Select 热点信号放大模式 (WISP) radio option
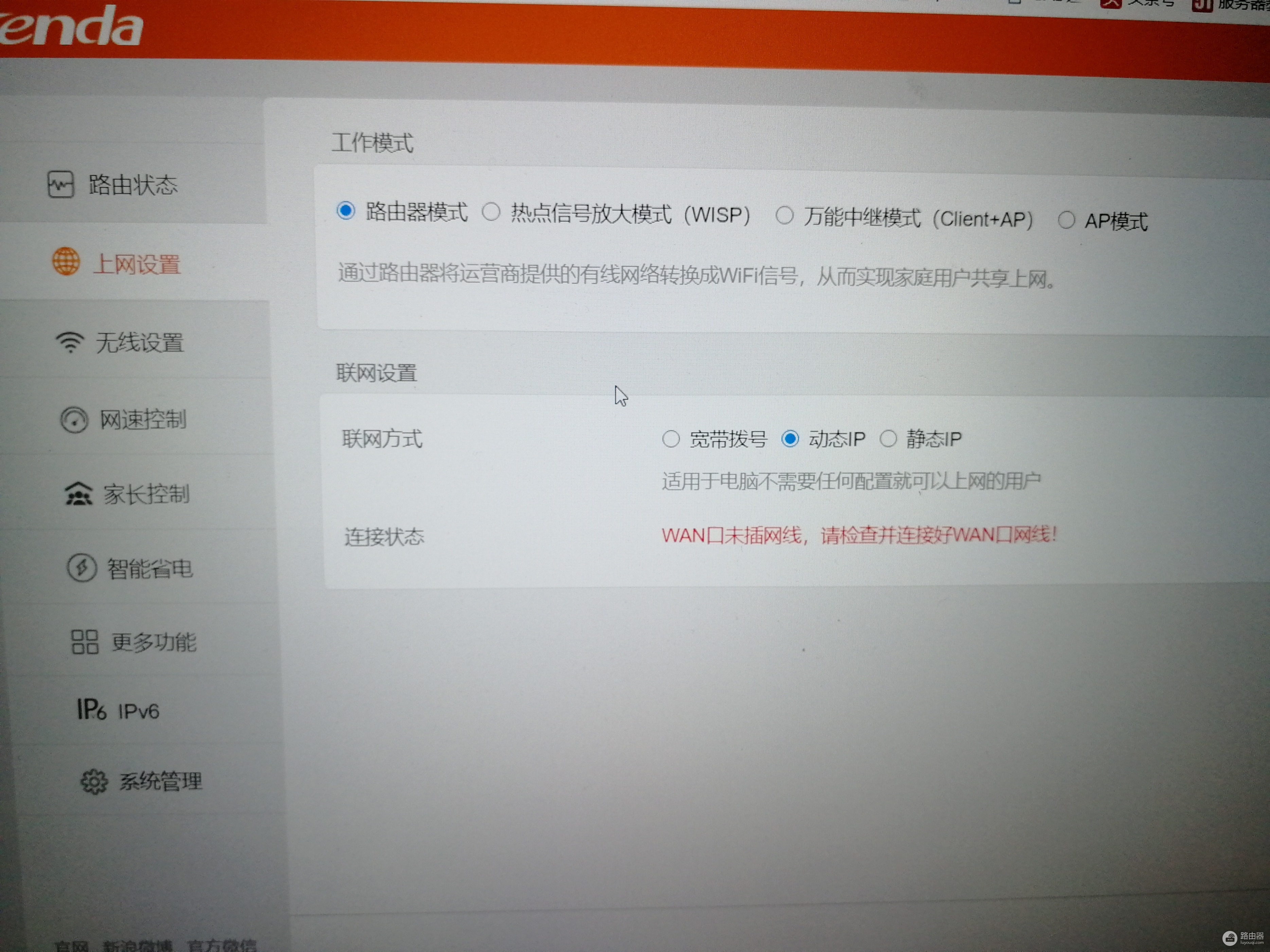Screen dimensions: 1270x952 491,212
